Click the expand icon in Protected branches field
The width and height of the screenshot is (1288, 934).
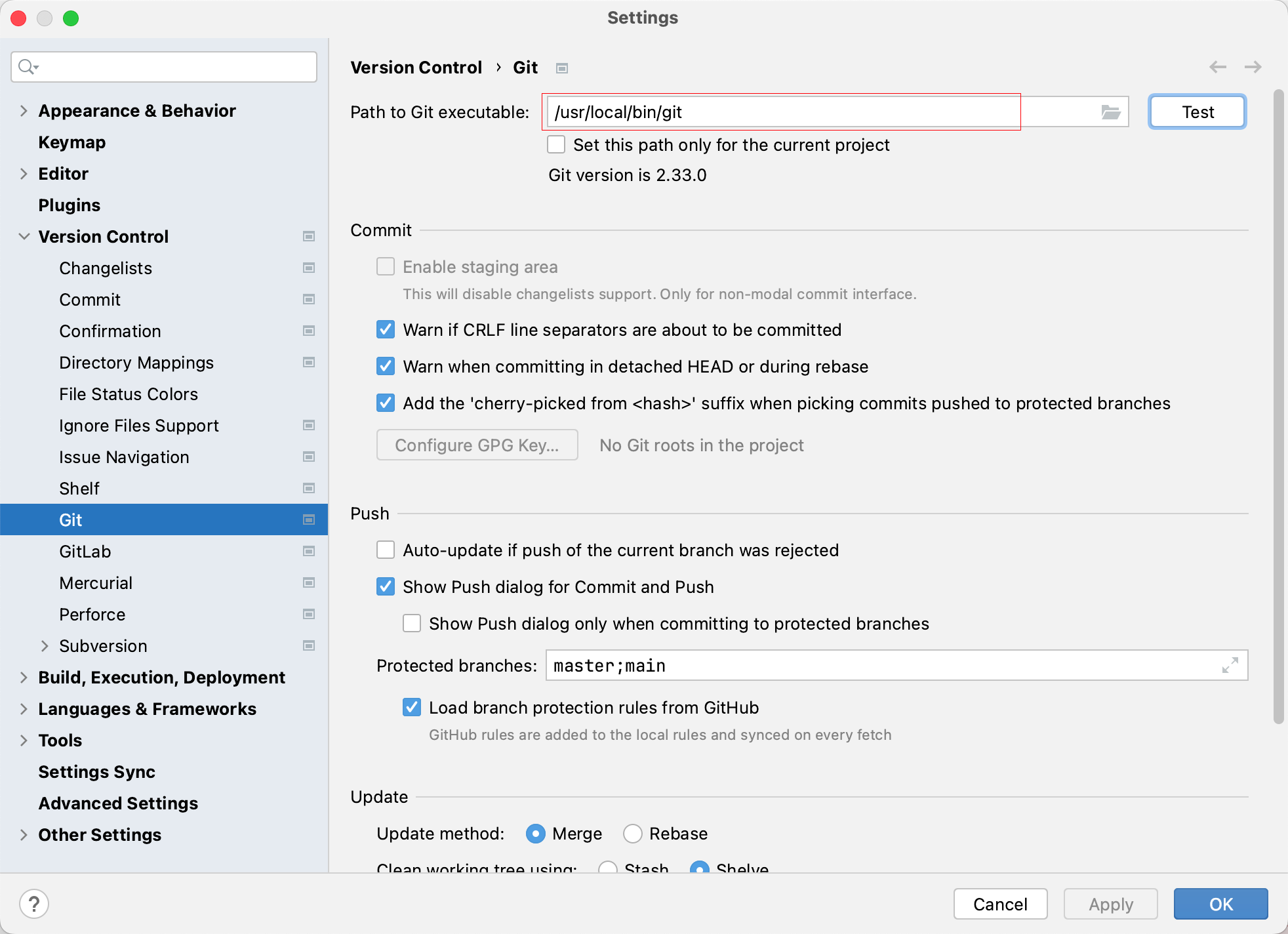coord(1230,666)
